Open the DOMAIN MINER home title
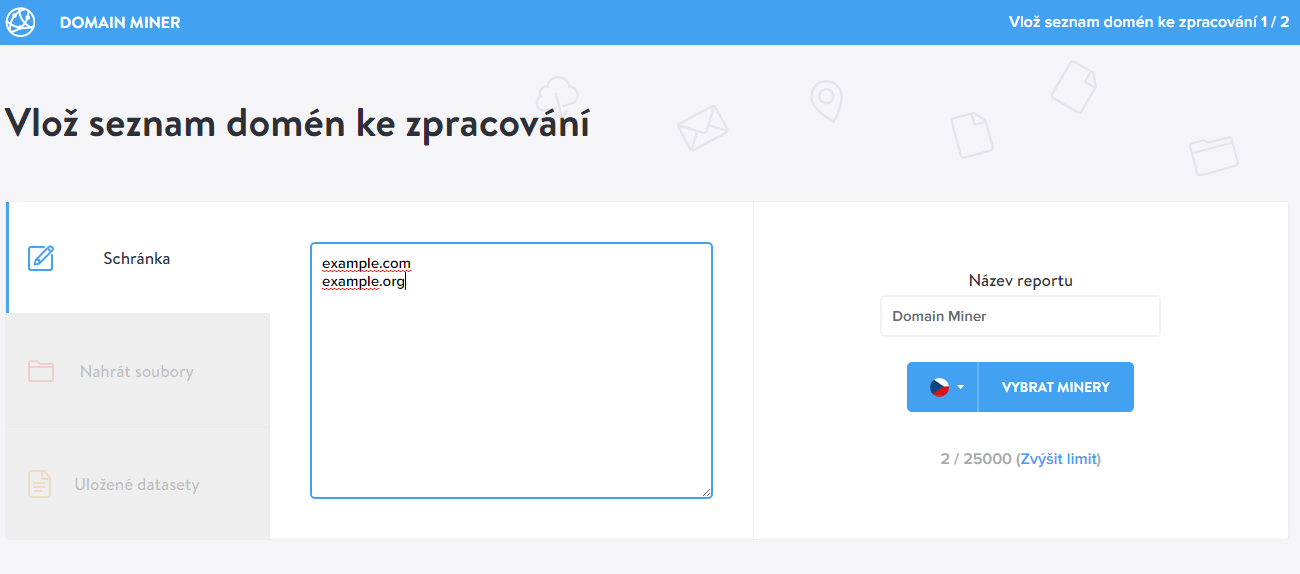Image resolution: width=1300 pixels, height=574 pixels. click(x=120, y=22)
